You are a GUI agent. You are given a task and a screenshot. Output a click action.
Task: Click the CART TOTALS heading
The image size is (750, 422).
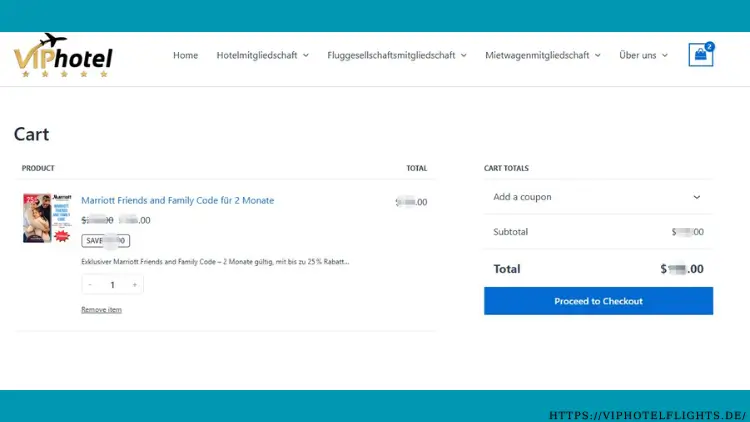[506, 168]
